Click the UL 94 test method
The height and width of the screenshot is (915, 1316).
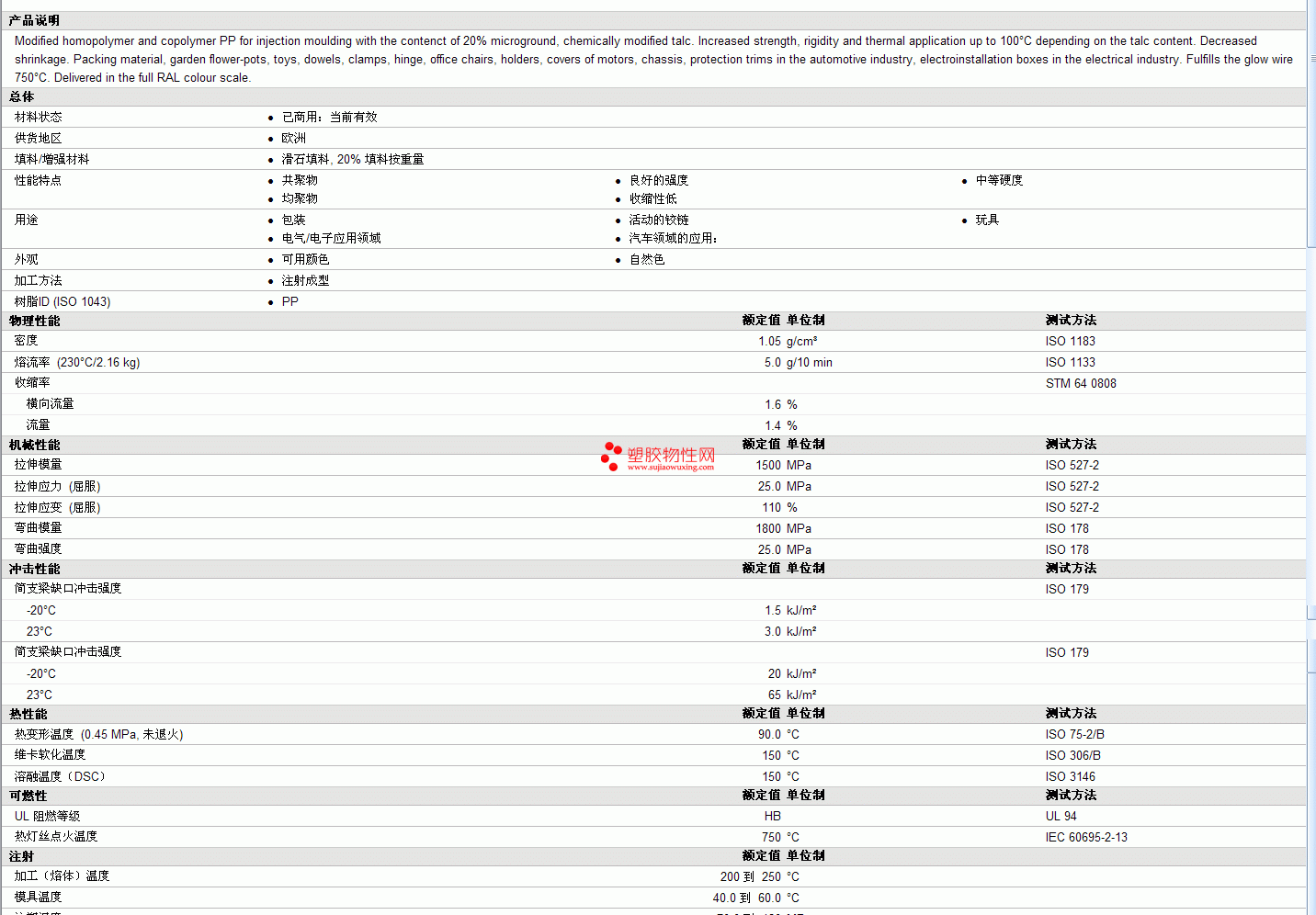[1061, 816]
